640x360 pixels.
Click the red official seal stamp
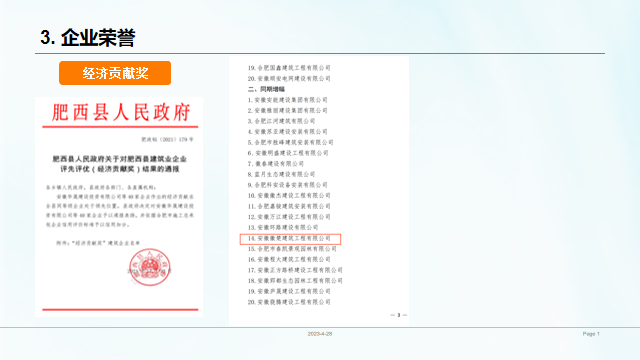click(x=150, y=267)
